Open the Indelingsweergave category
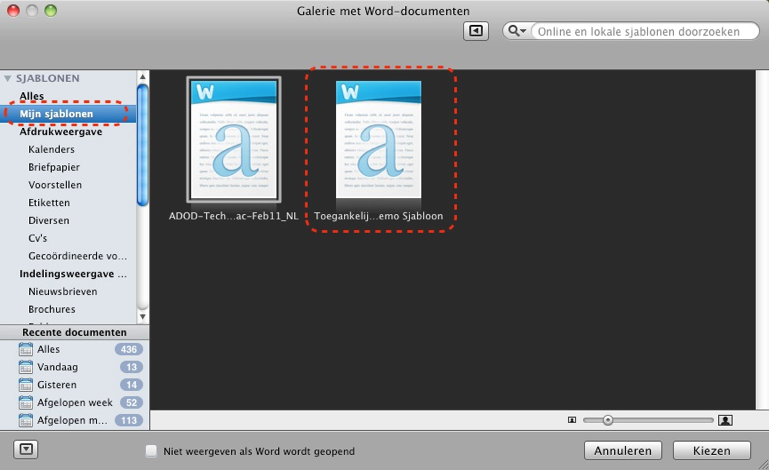769x470 pixels. click(x=73, y=274)
